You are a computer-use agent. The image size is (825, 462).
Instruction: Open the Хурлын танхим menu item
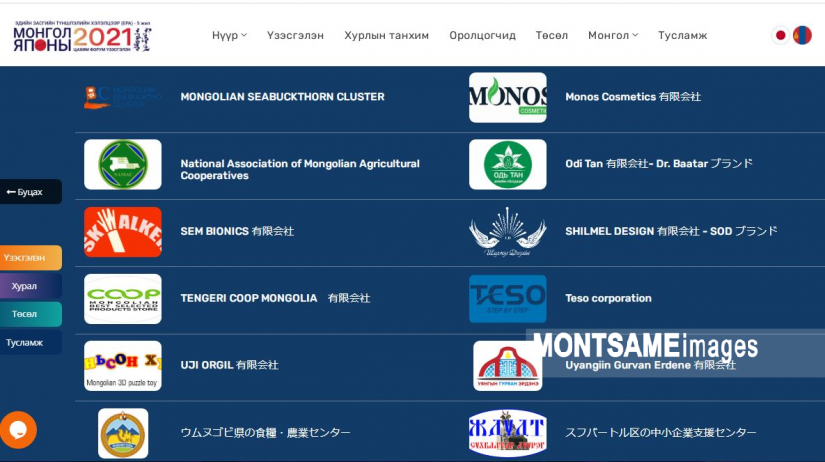click(387, 35)
